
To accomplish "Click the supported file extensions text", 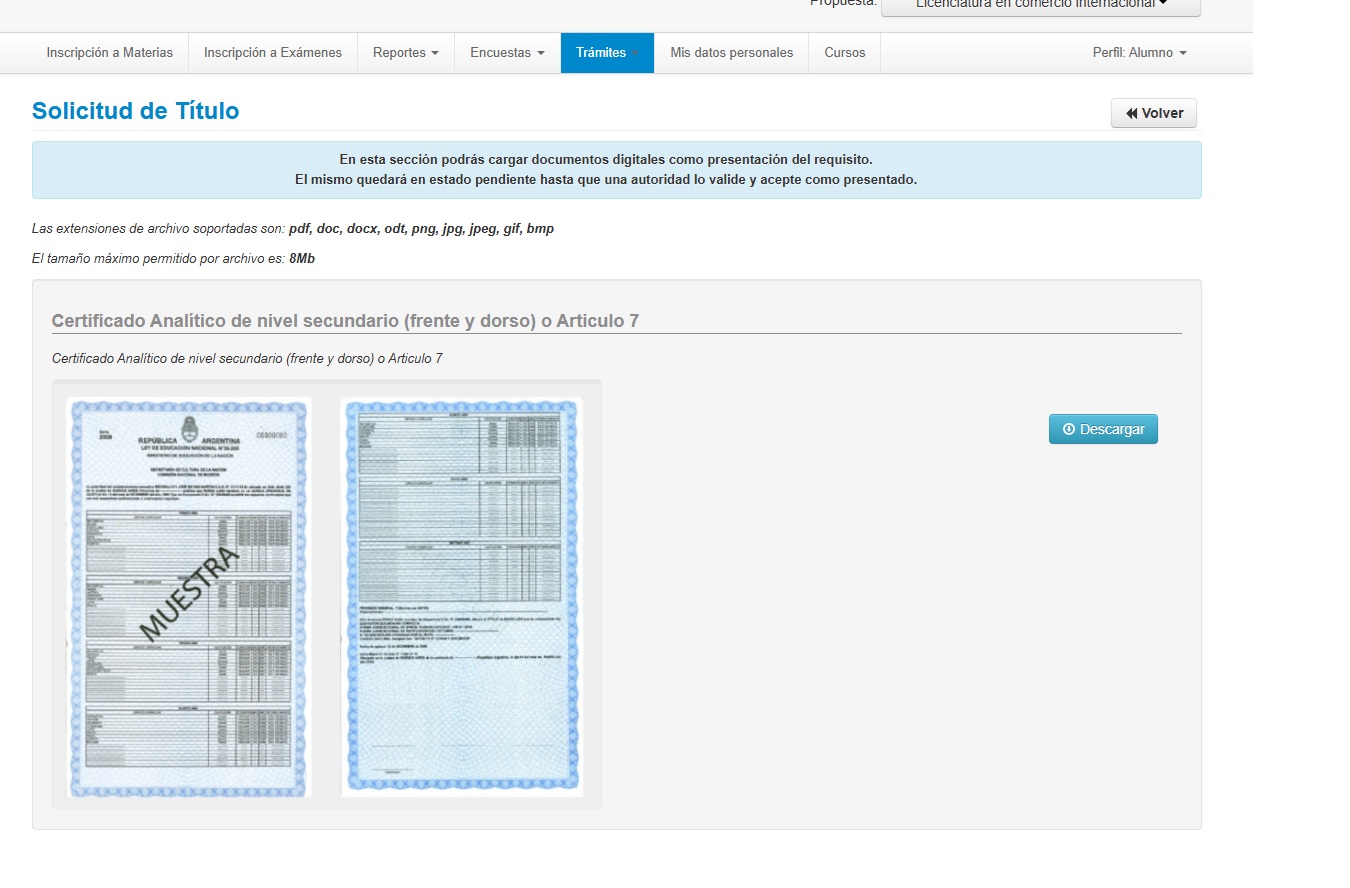I will tap(292, 229).
